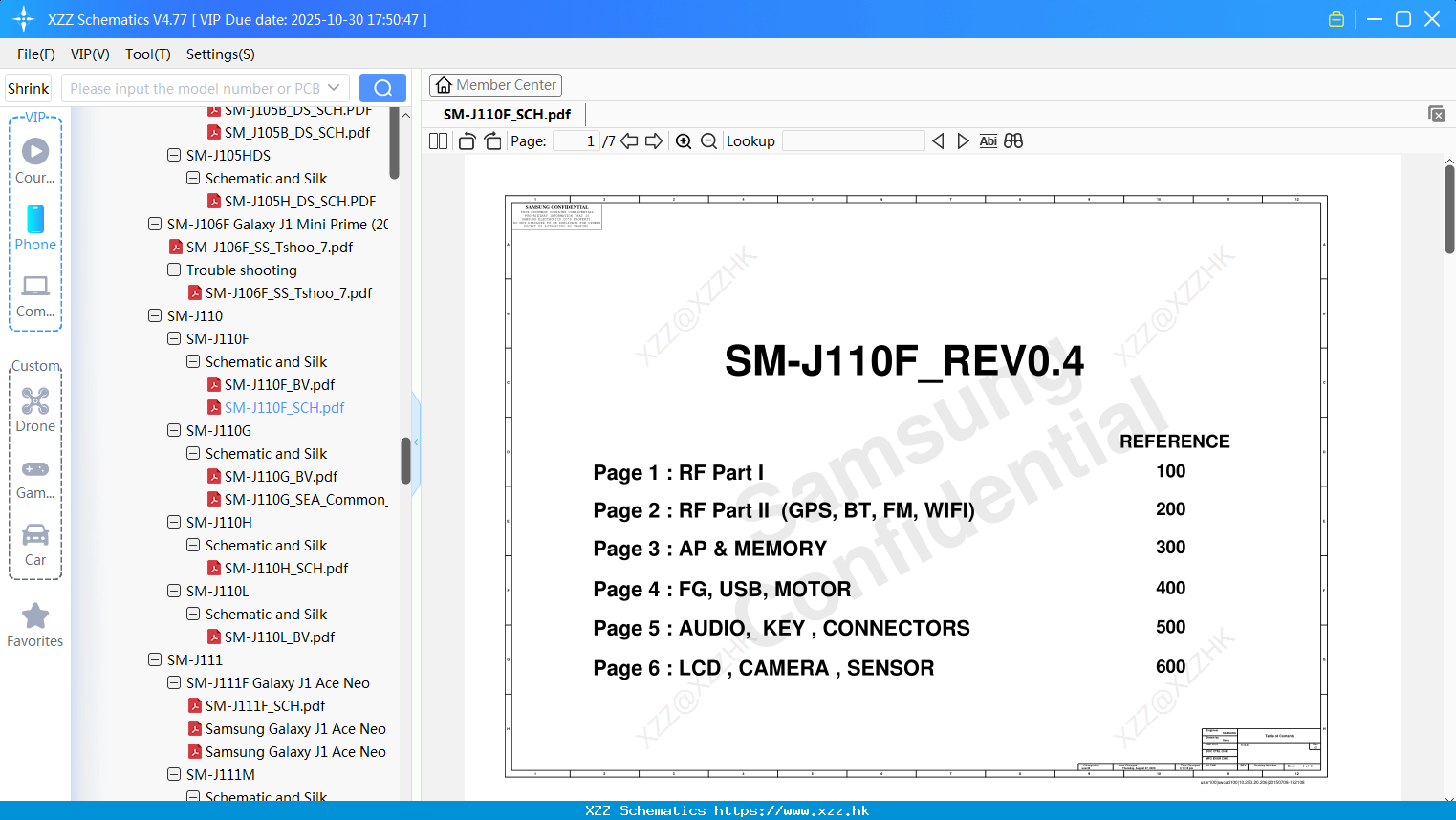1456x820 pixels.
Task: Click the XZZ Schematics logo icon
Action: [24, 19]
